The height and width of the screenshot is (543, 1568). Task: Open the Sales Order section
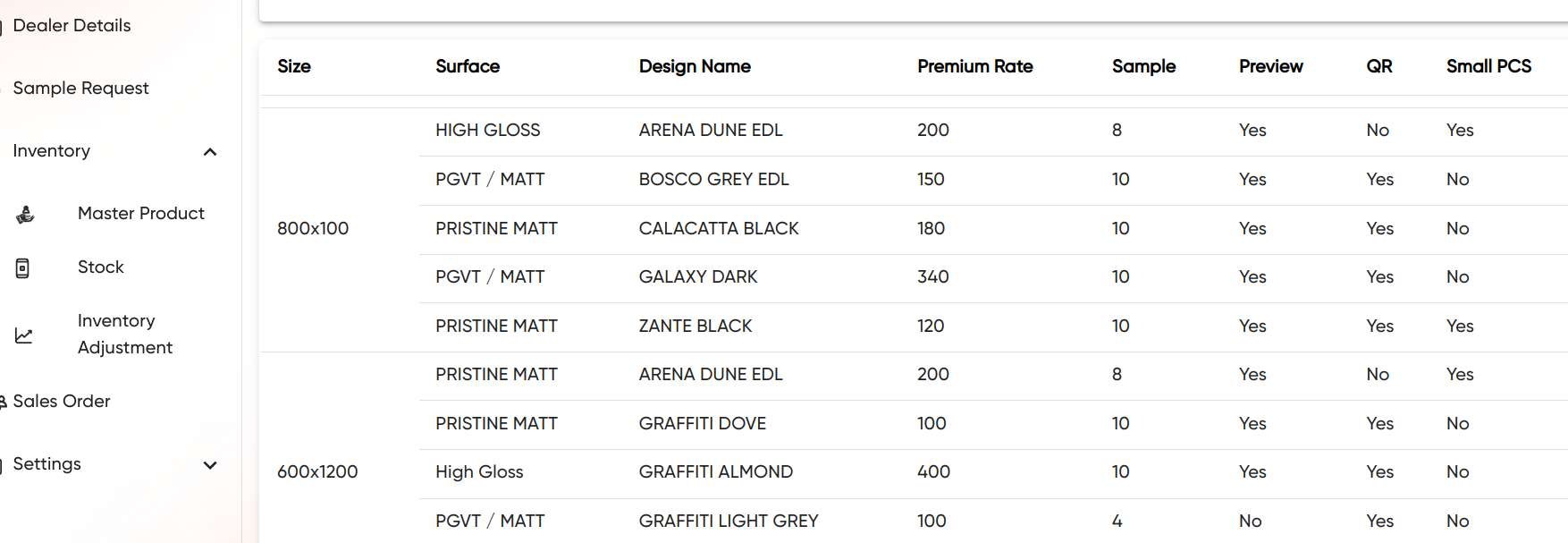click(61, 402)
